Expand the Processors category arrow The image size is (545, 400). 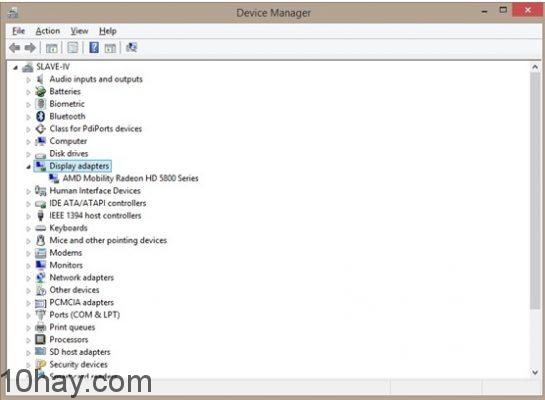29,340
